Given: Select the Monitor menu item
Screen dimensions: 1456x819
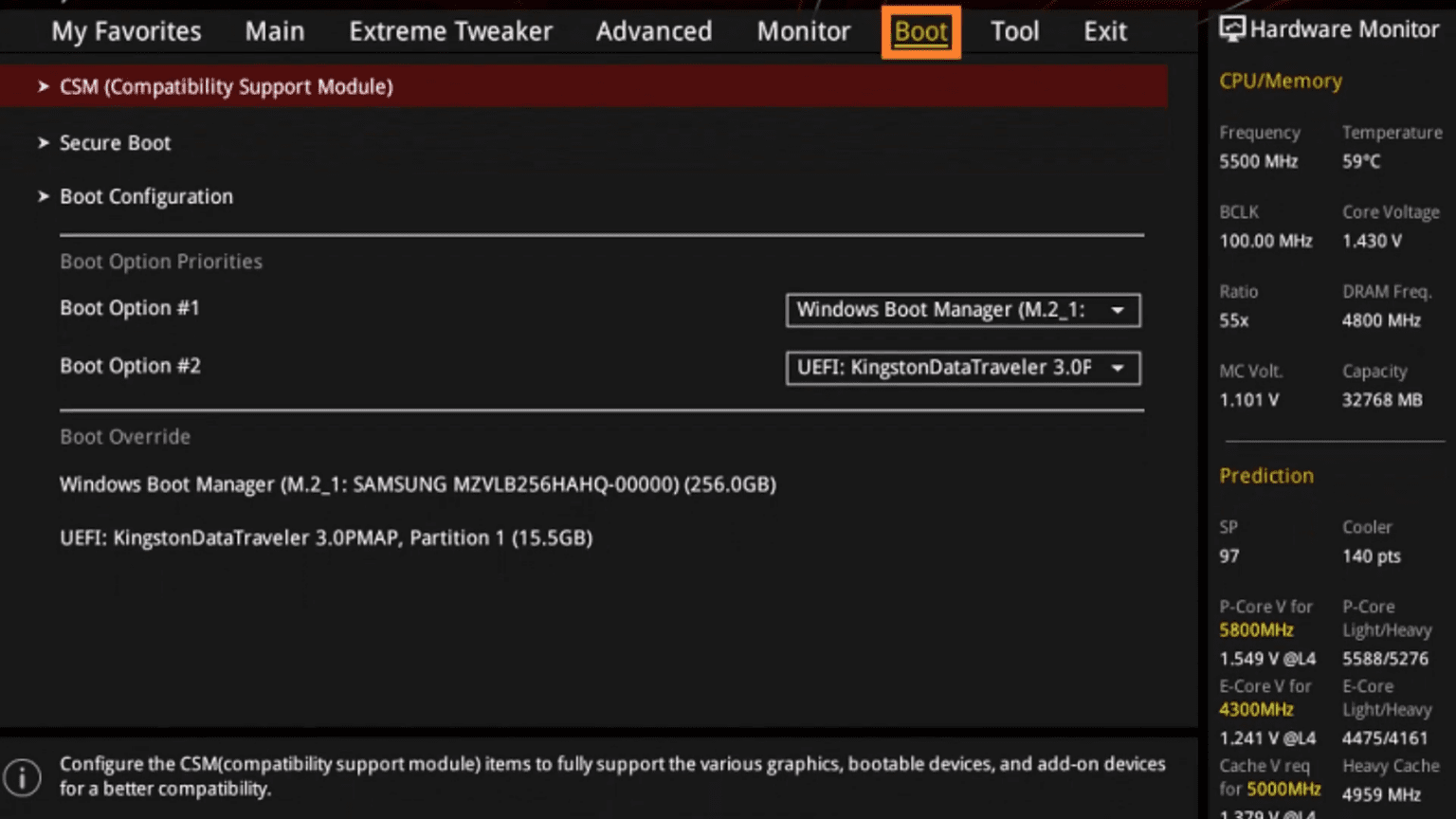Looking at the screenshot, I should (803, 31).
